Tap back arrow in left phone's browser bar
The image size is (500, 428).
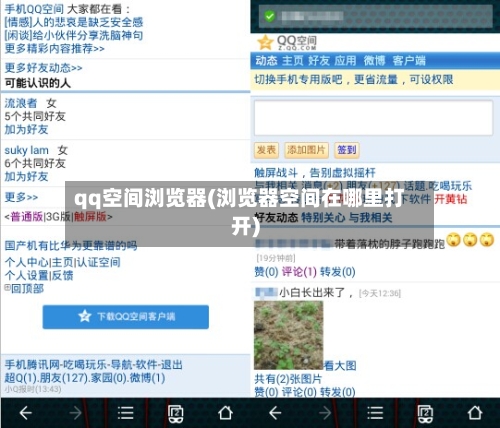pos(25,413)
